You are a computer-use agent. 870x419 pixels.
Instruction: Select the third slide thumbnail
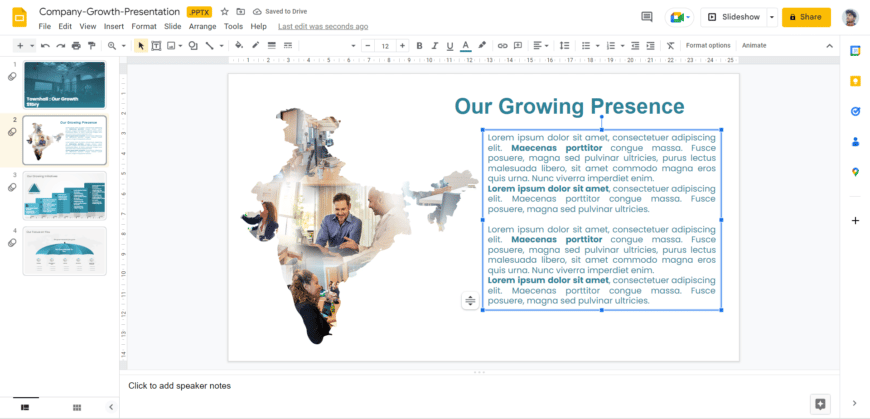[x=64, y=195]
